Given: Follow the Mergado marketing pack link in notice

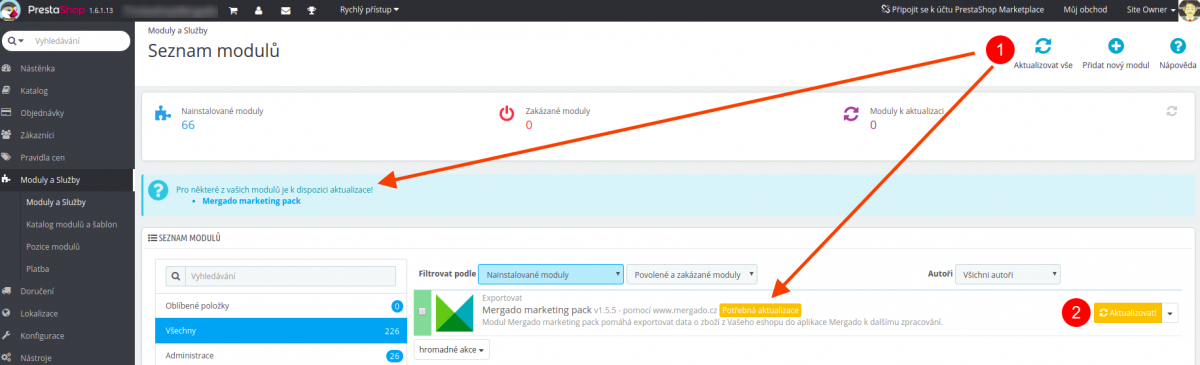Looking at the screenshot, I should click(251, 201).
